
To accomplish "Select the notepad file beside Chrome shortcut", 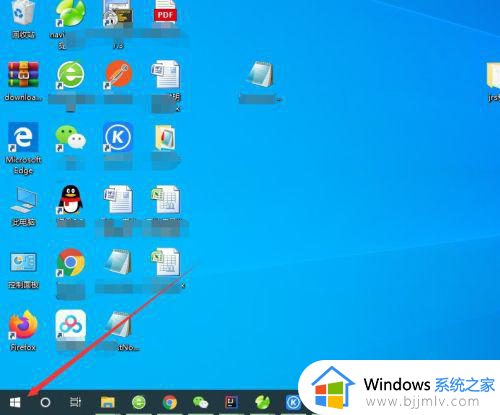I will coord(118,262).
